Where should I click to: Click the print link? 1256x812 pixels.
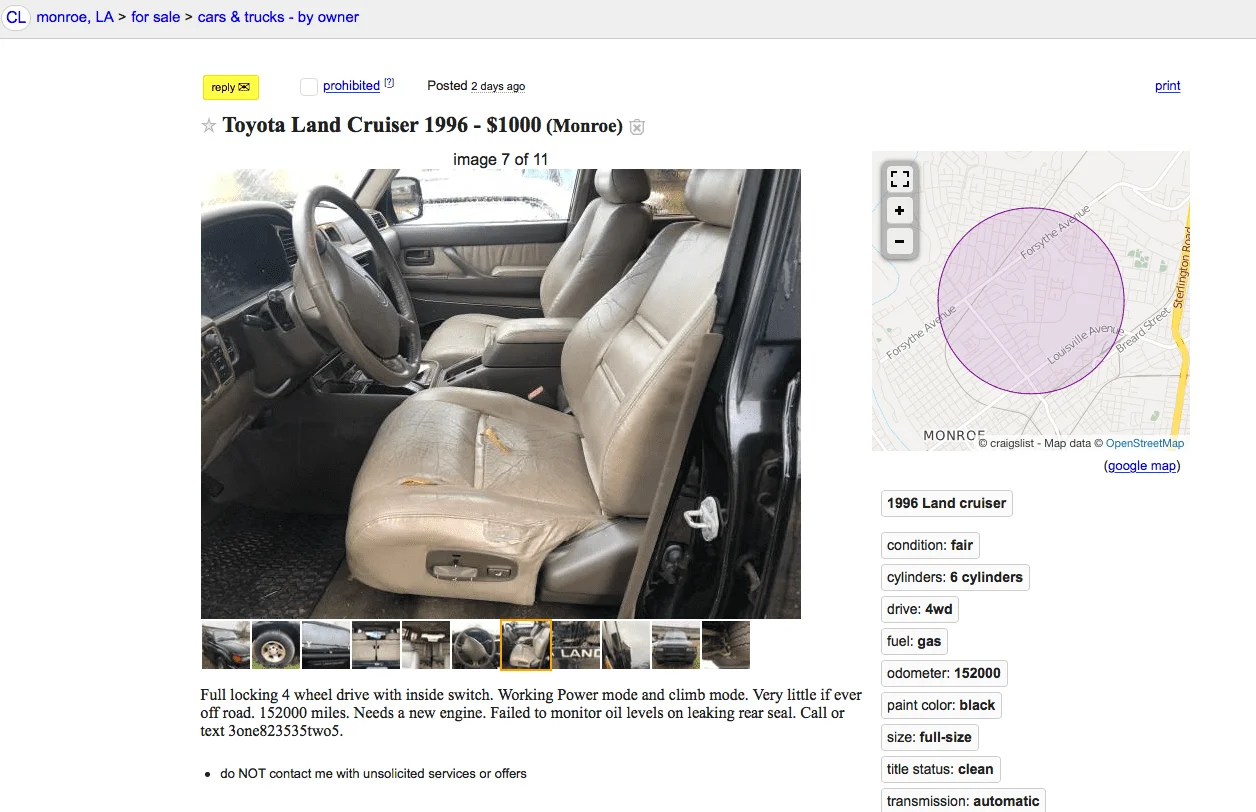pos(1168,86)
